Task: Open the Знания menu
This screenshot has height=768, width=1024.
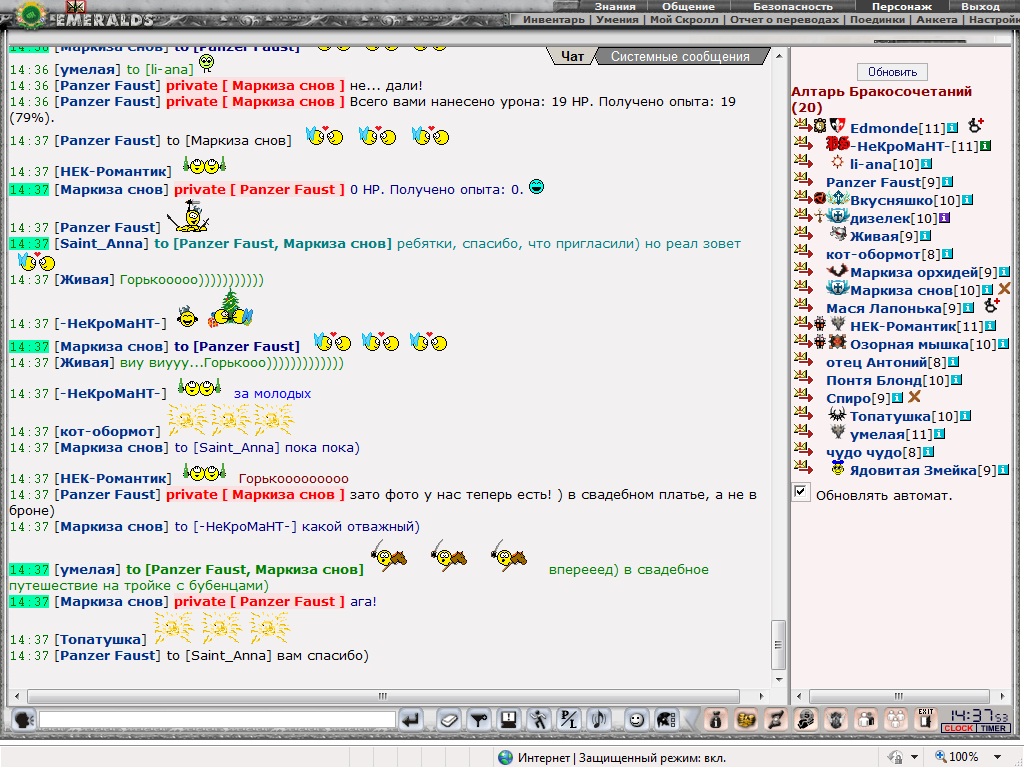Action: [615, 7]
